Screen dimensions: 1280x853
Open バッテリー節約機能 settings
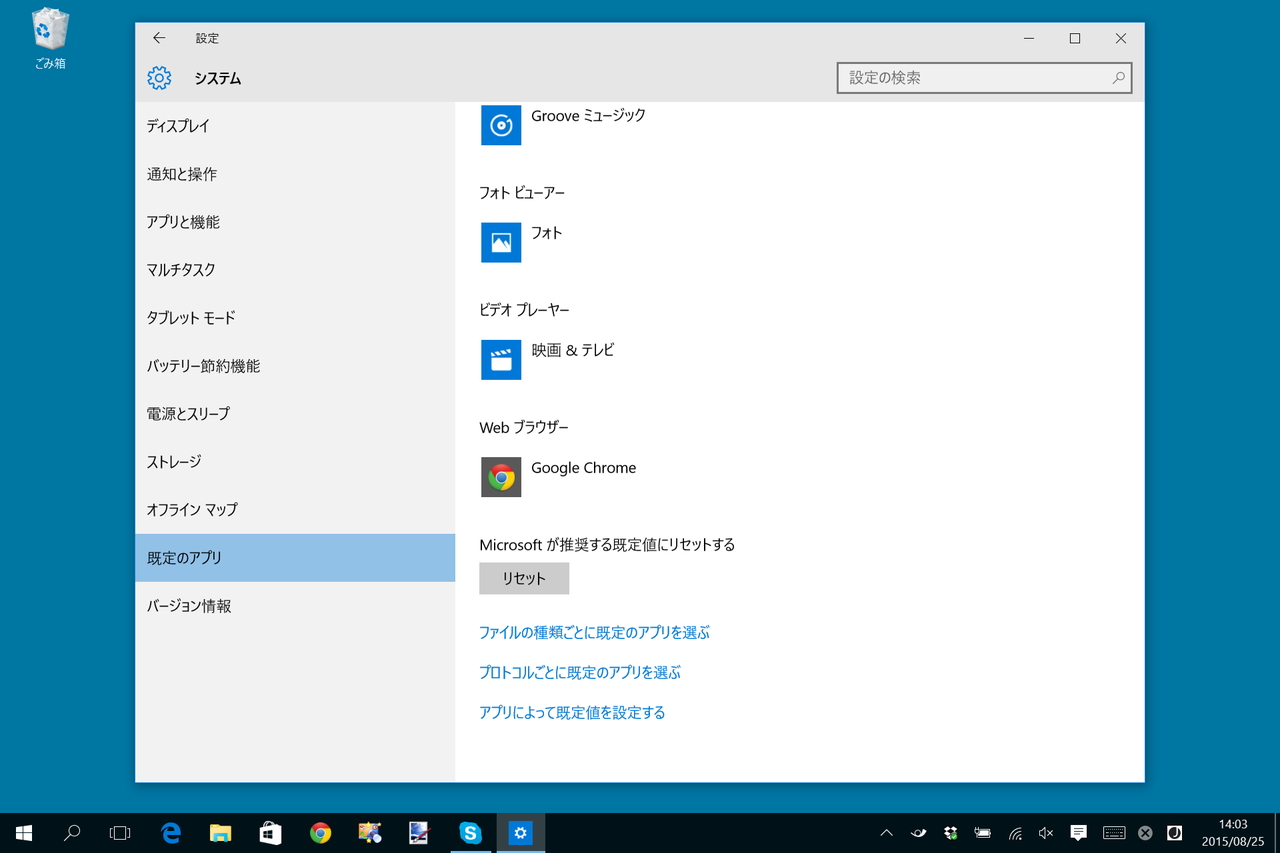tap(295, 366)
